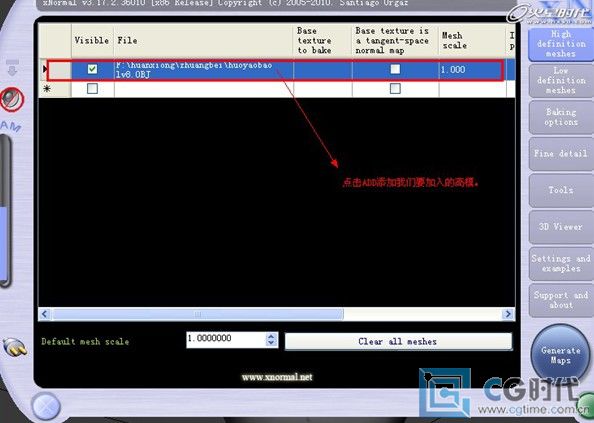The image size is (594, 423).
Task: Click the Visible column header
Action: (x=92, y=40)
